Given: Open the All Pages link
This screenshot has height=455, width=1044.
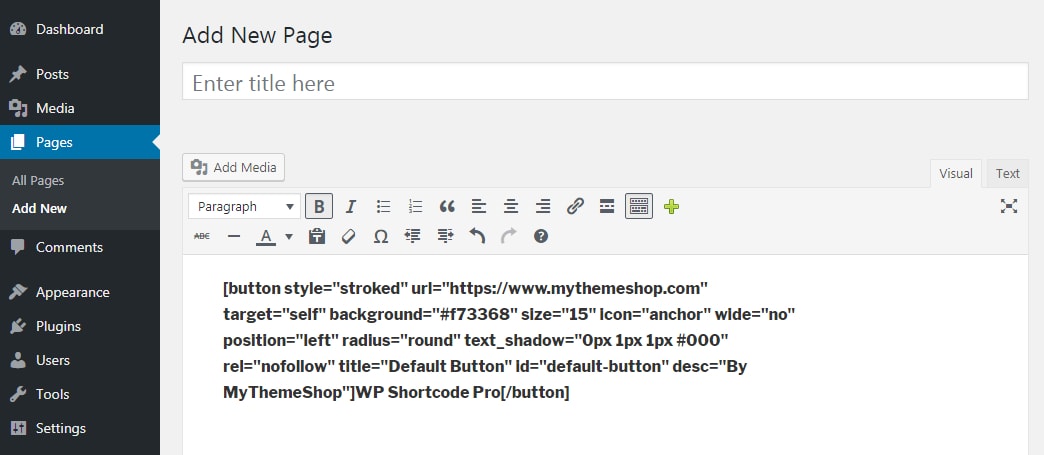Looking at the screenshot, I should pos(38,180).
